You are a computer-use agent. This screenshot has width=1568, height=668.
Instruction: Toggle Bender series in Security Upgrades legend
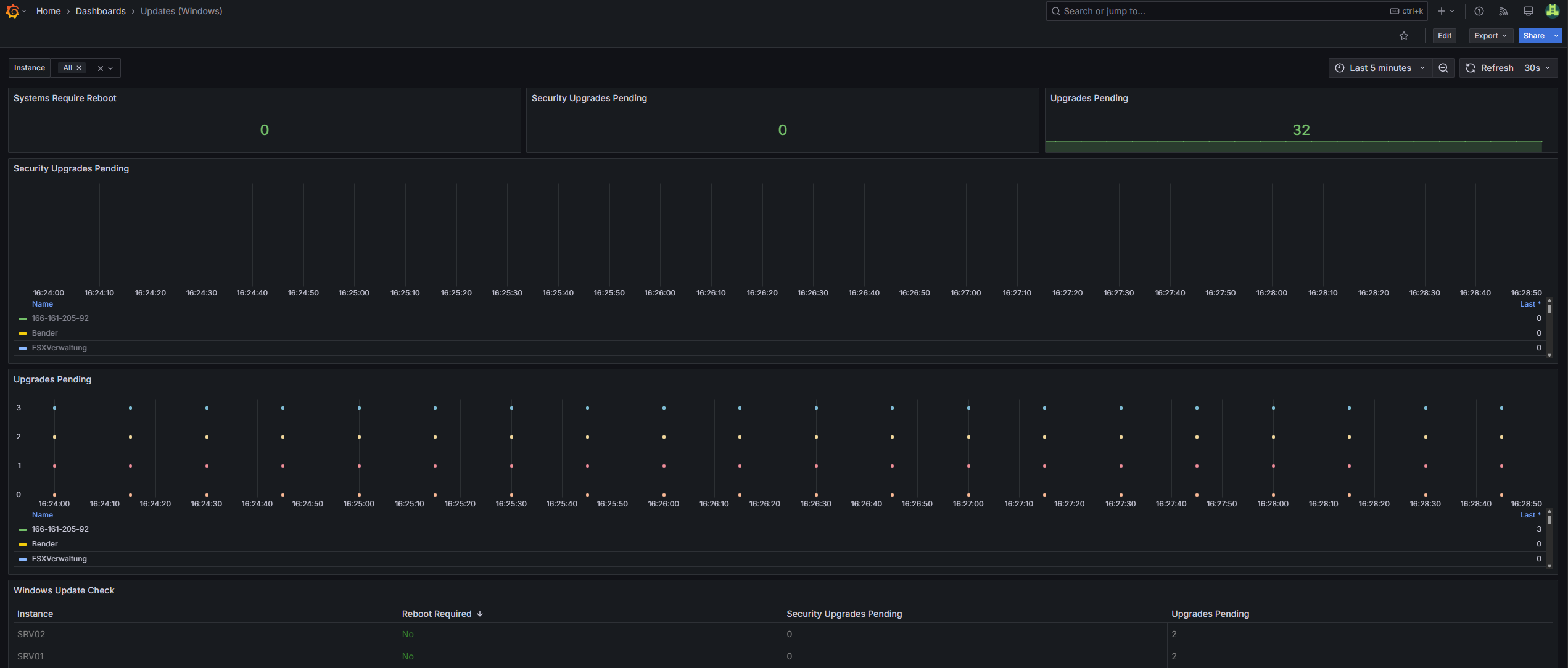[44, 333]
